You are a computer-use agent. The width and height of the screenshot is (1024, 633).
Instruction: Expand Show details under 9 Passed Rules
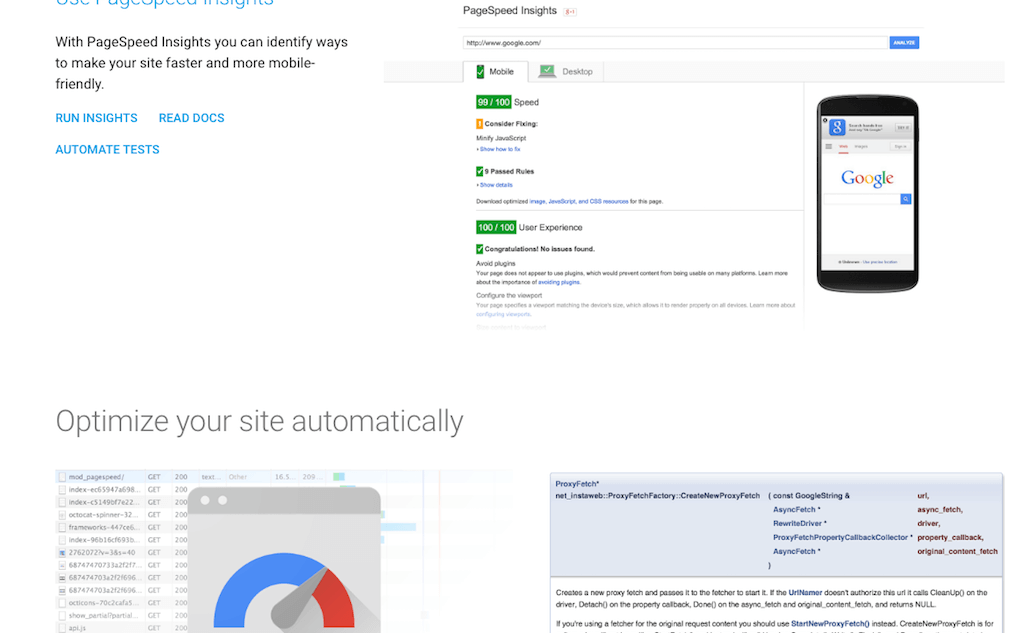495,185
